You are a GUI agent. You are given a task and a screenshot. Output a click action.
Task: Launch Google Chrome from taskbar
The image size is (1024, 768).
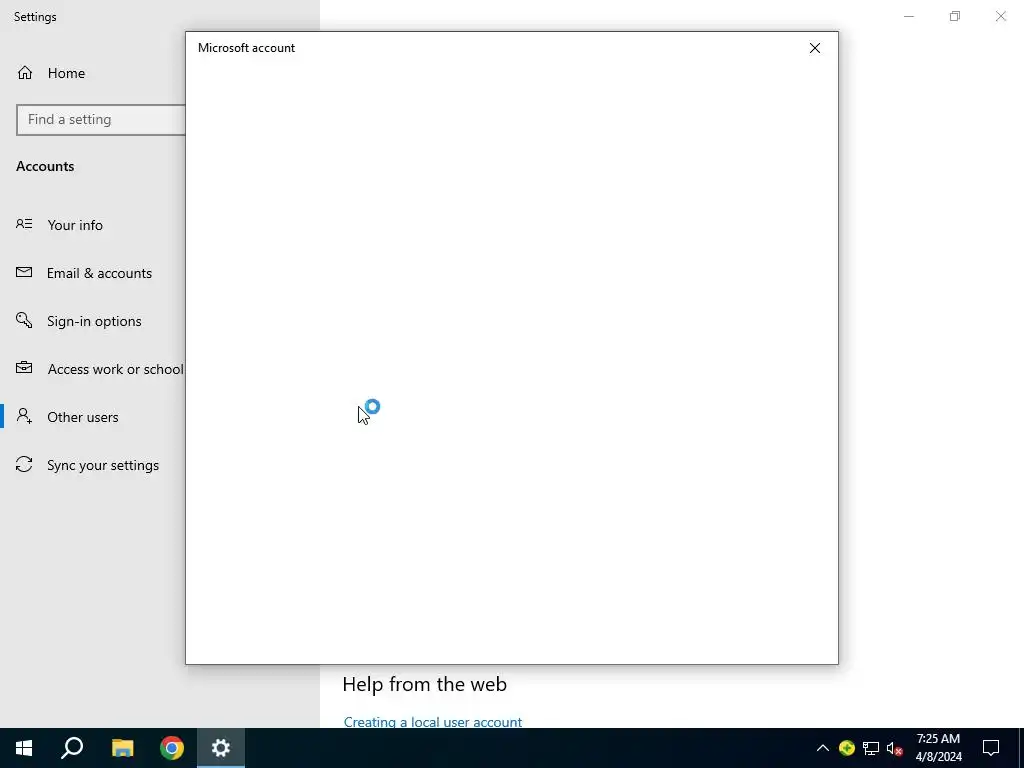pyautogui.click(x=172, y=748)
